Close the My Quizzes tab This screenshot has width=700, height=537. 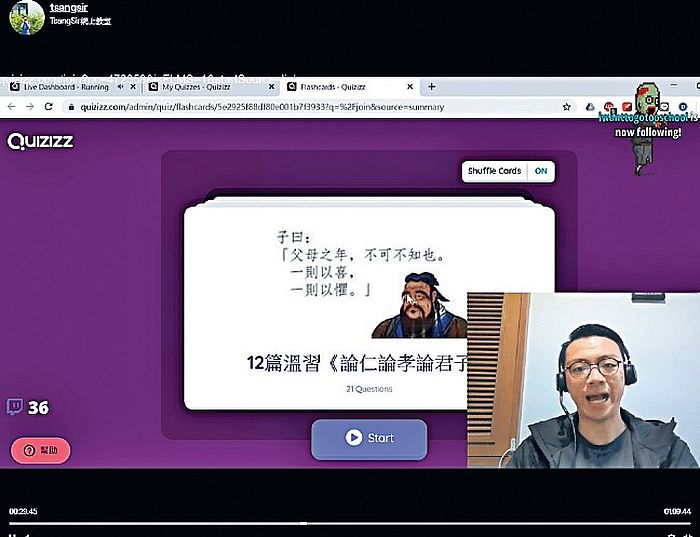pyautogui.click(x=271, y=87)
